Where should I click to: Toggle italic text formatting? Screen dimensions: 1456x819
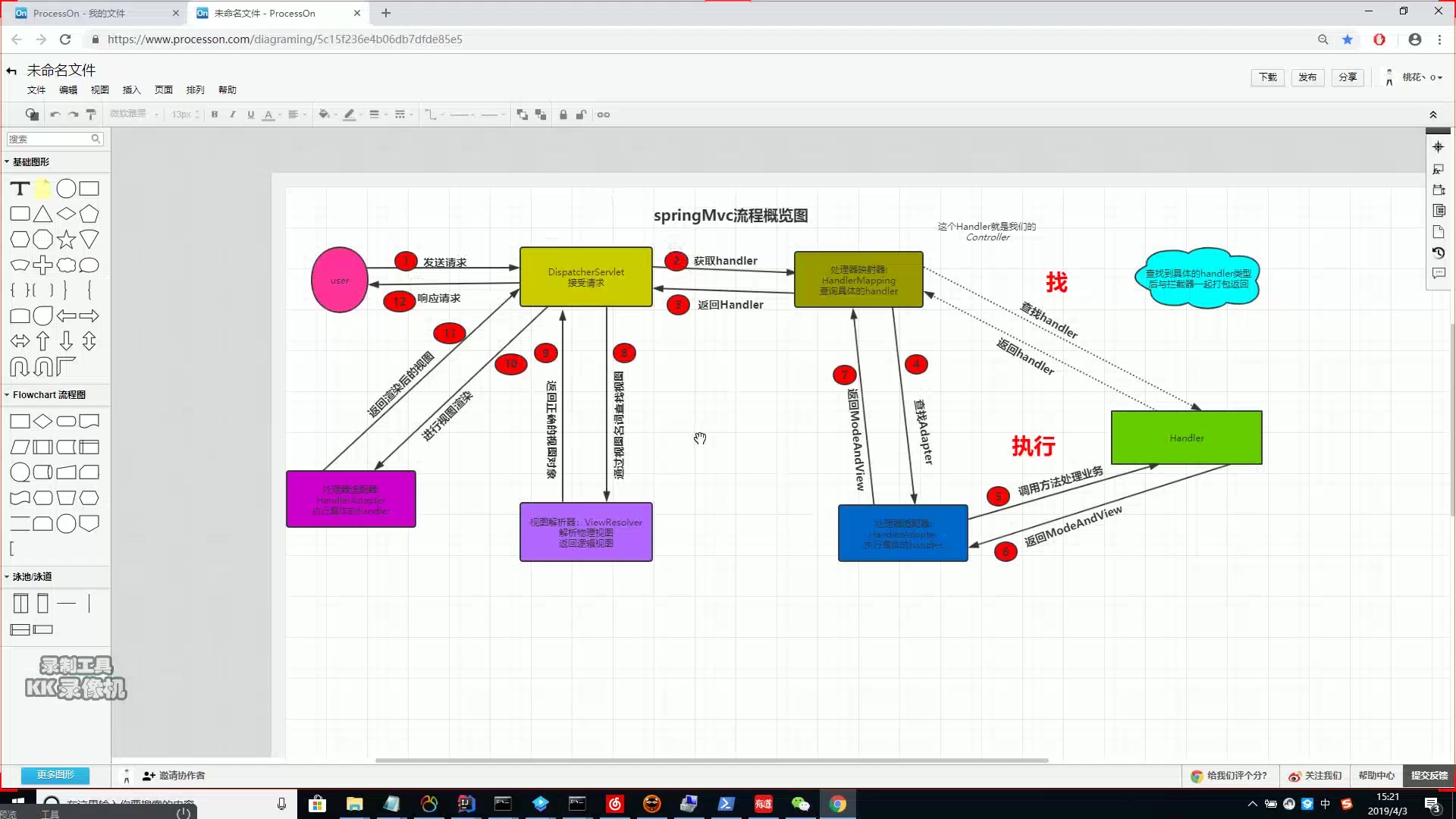pos(233,115)
